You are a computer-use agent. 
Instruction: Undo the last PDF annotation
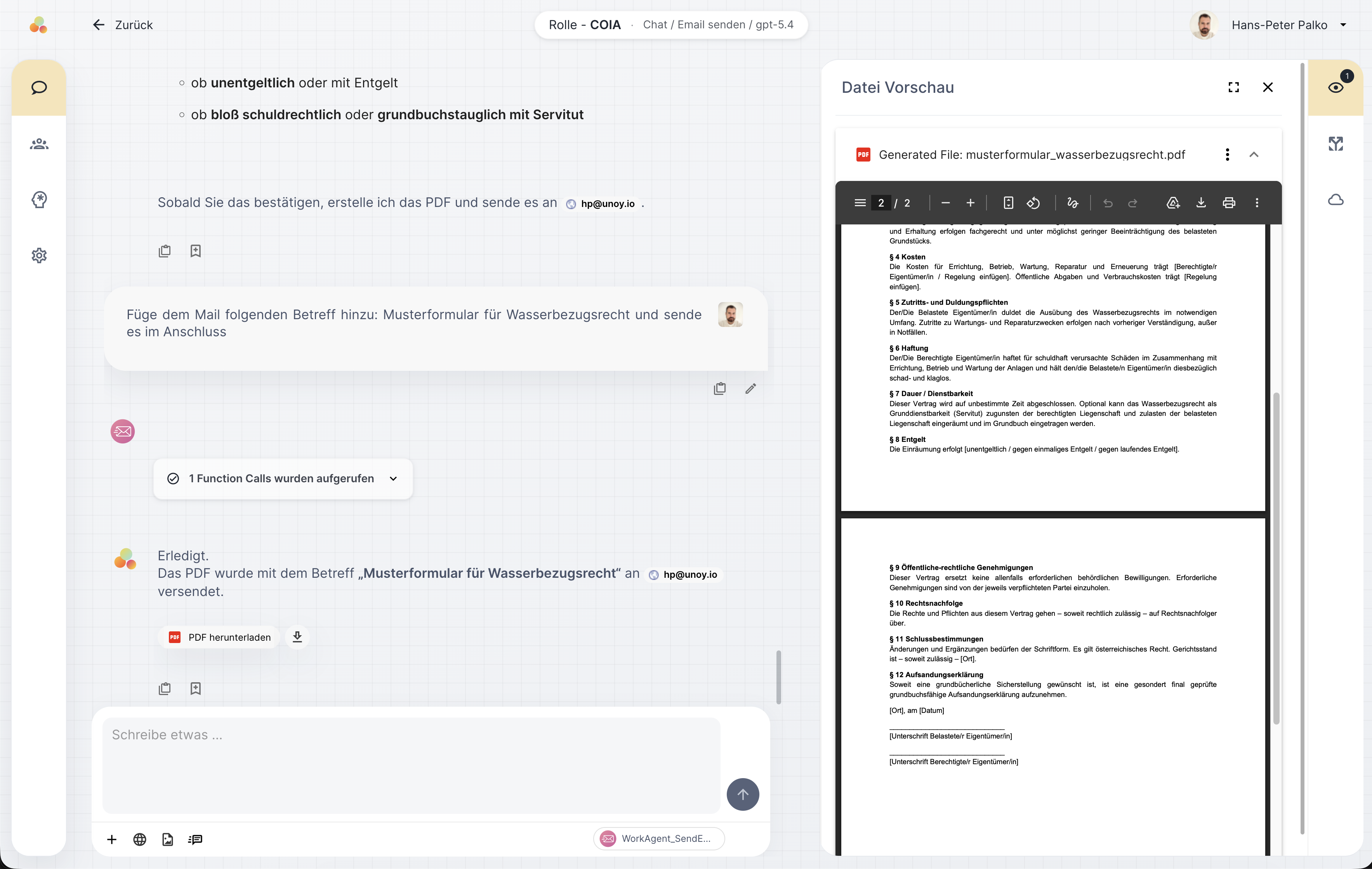(x=1108, y=203)
